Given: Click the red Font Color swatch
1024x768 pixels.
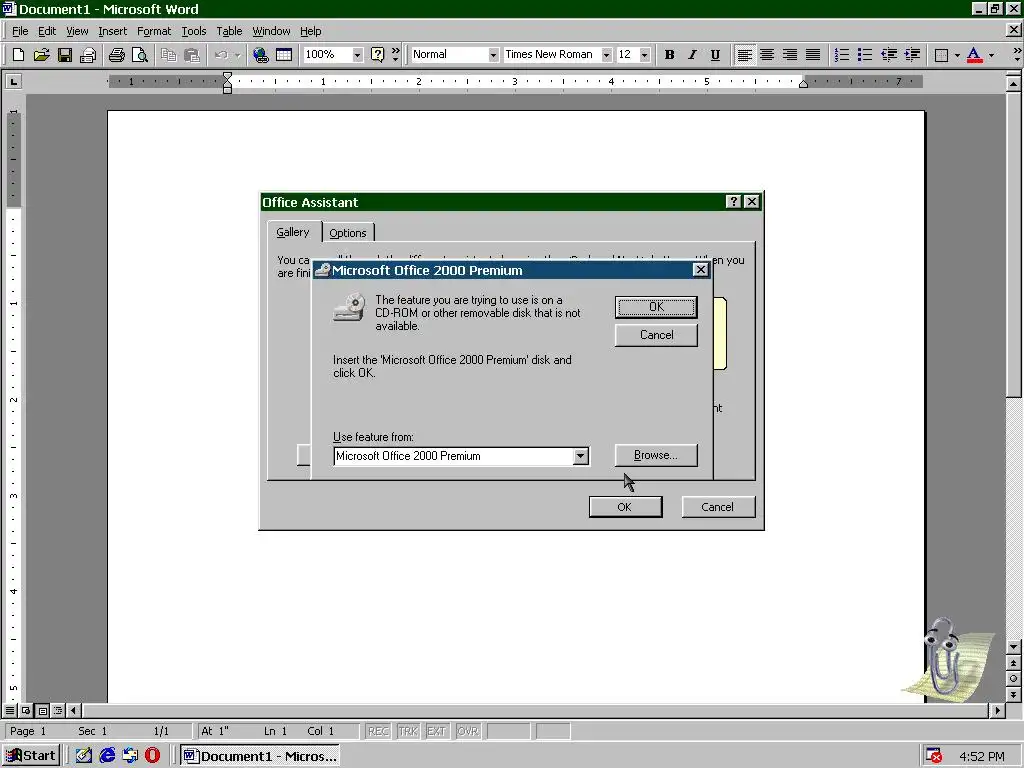Looking at the screenshot, I should 974,55.
